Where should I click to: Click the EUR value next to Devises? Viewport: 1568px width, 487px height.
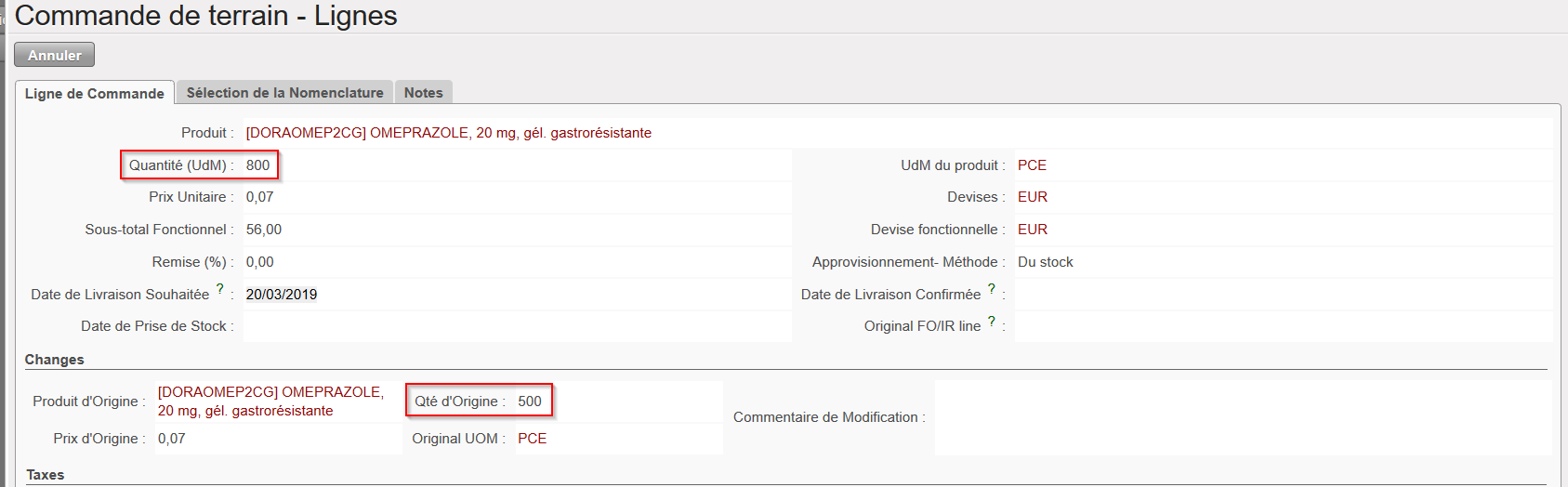tap(1033, 197)
